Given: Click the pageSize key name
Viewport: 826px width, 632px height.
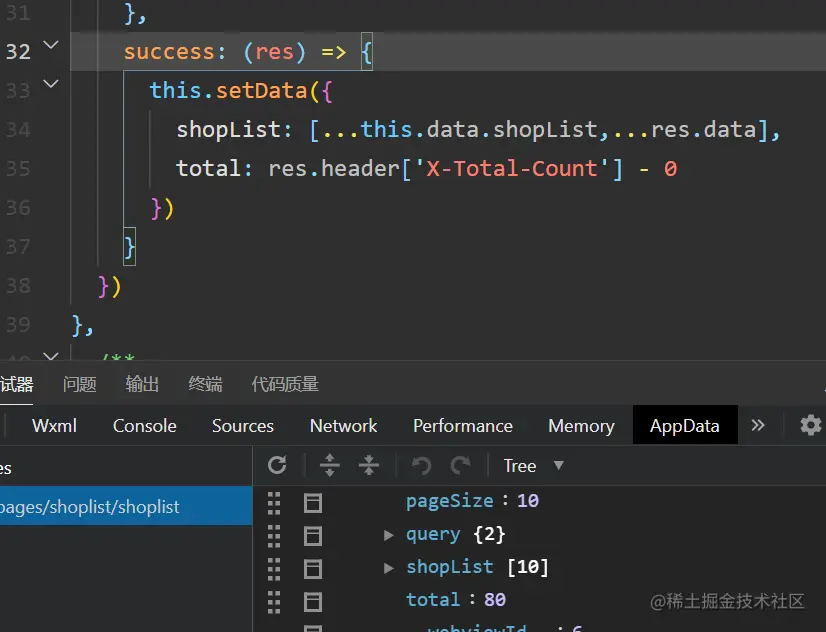Looking at the screenshot, I should [450, 501].
